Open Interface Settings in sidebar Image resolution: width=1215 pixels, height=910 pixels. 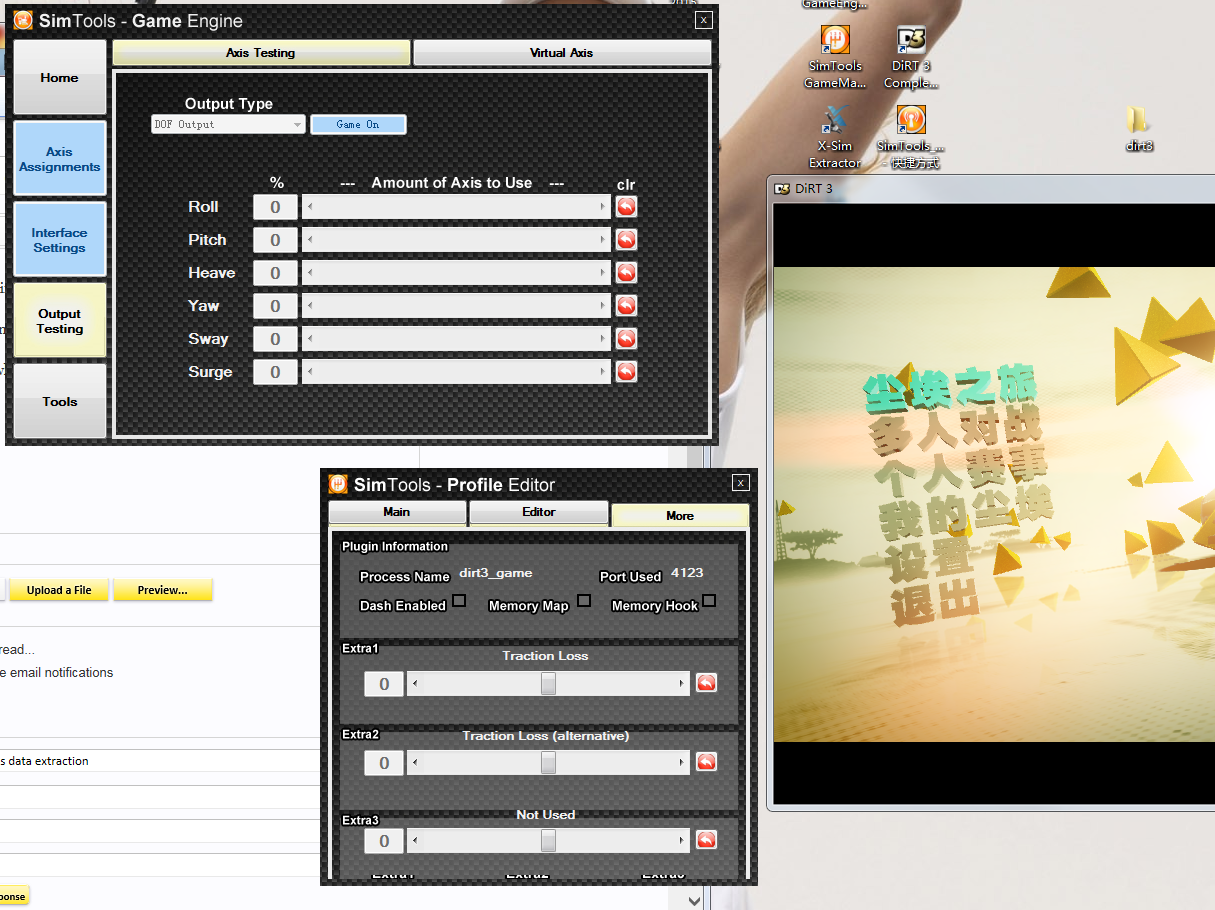(60, 240)
